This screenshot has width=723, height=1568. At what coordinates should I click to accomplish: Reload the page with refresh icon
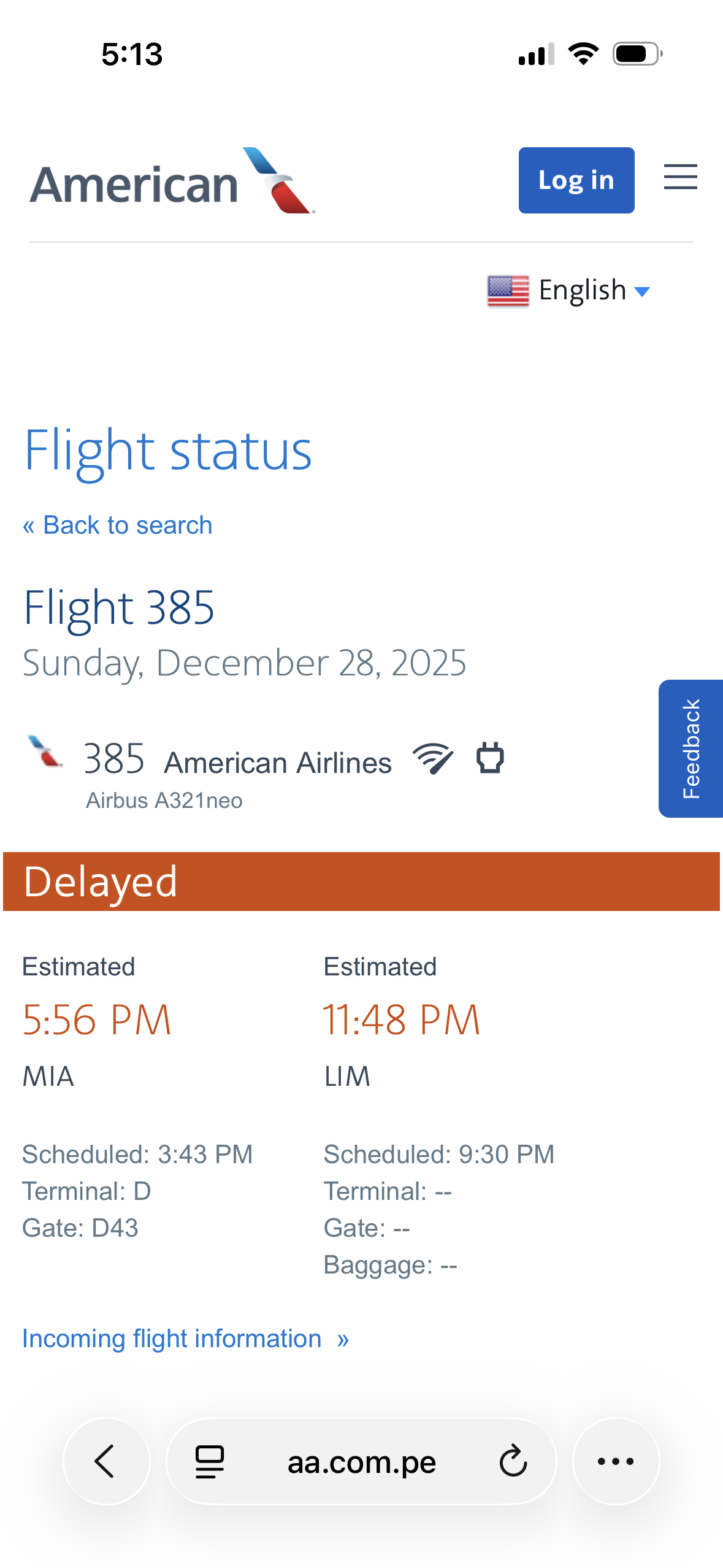coord(513,1461)
